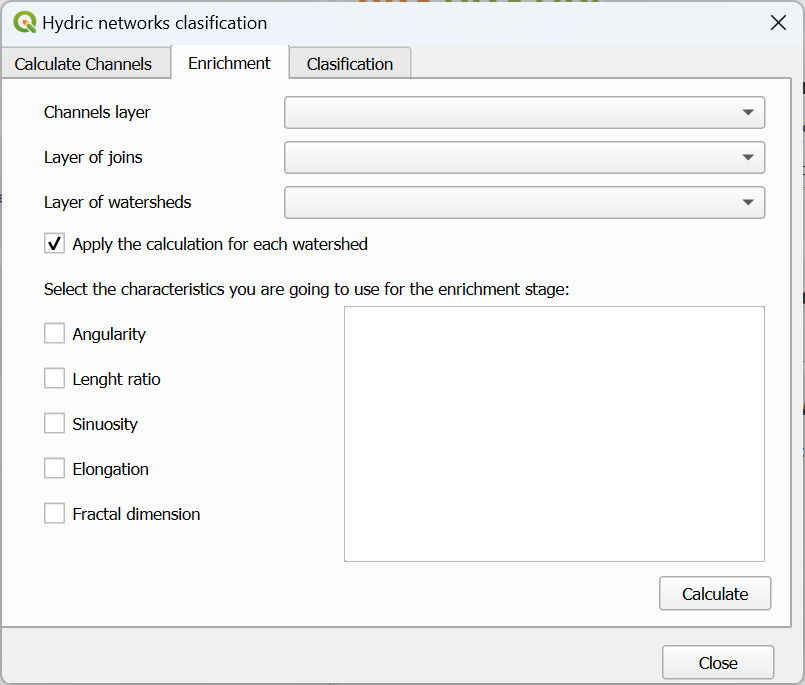Viewport: 805px width, 685px height.
Task: Click the 'Channels layer' field label
Action: pyautogui.click(x=97, y=112)
